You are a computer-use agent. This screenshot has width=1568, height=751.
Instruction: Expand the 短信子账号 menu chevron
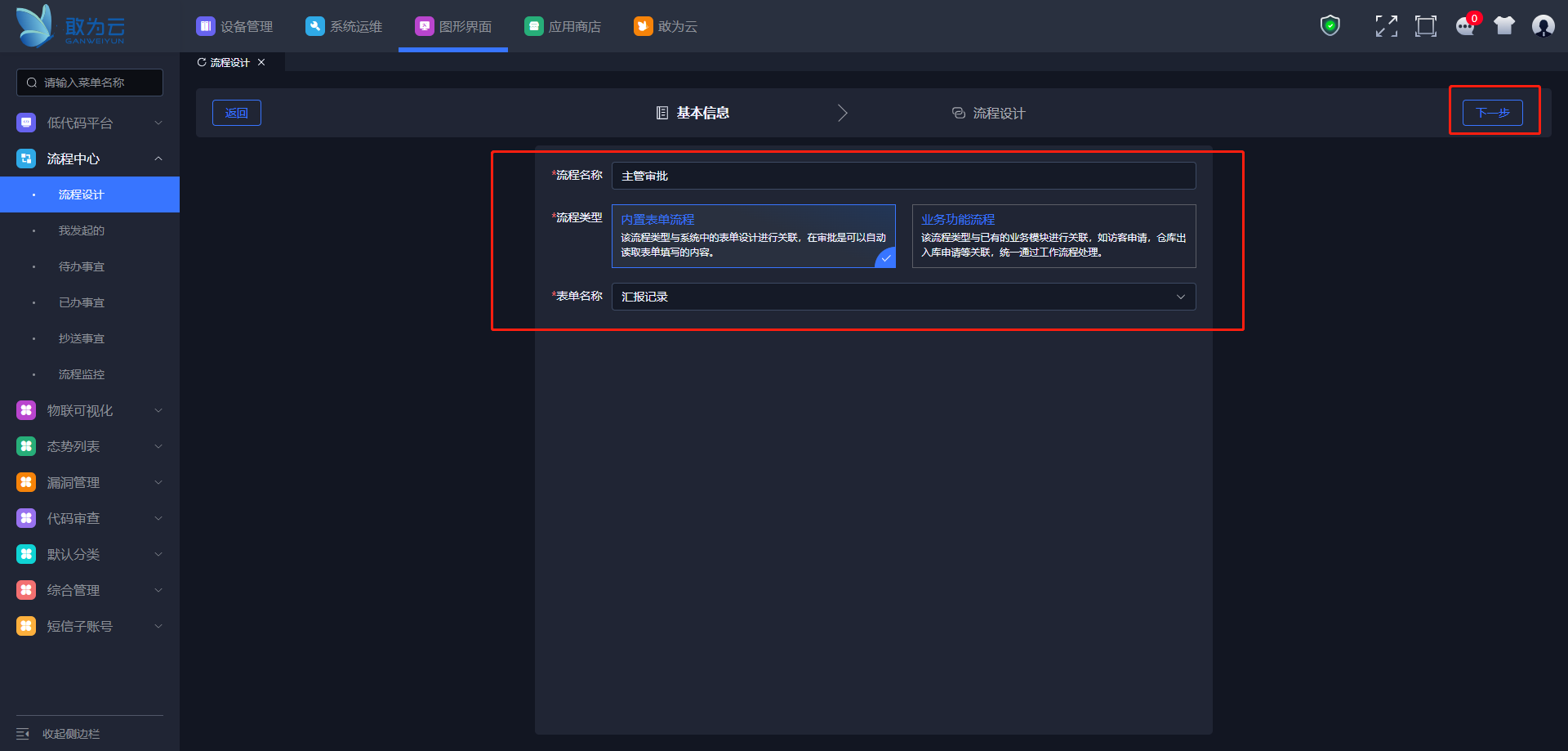(x=158, y=626)
